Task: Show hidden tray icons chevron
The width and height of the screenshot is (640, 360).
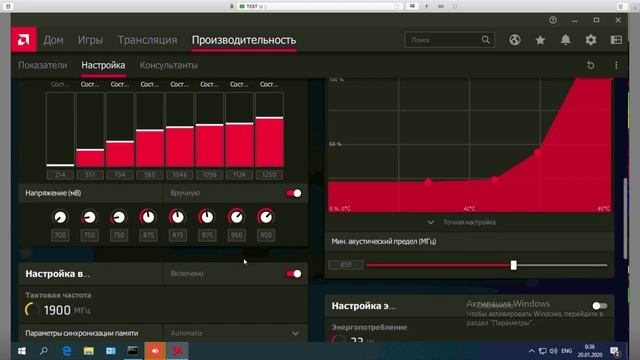Action: (x=531, y=351)
